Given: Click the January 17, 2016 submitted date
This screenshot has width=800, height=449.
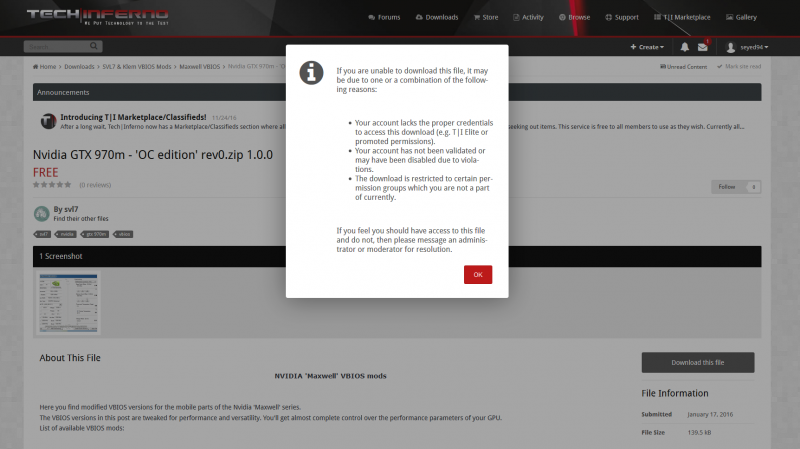Looking at the screenshot, I should (710, 414).
